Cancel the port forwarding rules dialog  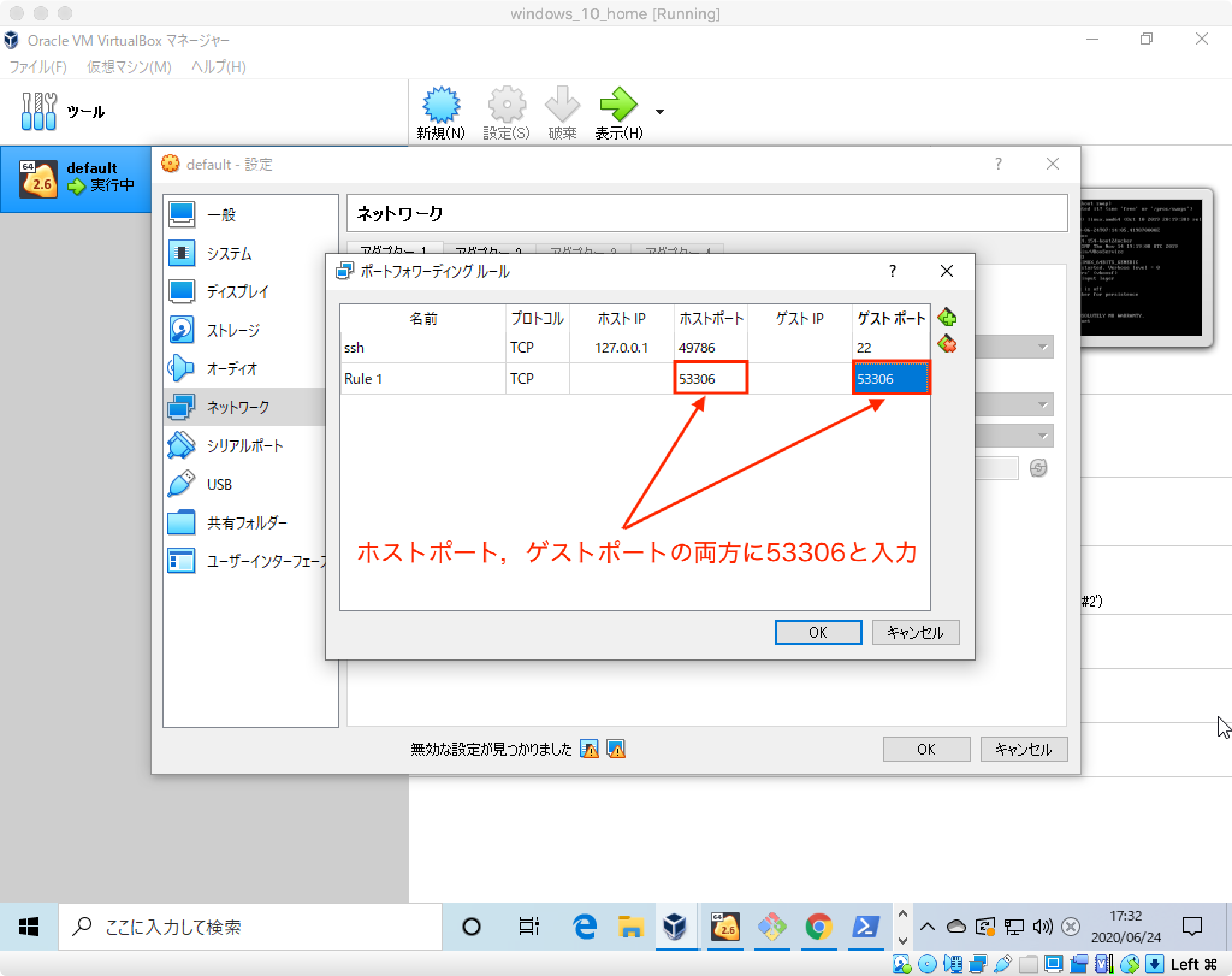pyautogui.click(x=915, y=632)
